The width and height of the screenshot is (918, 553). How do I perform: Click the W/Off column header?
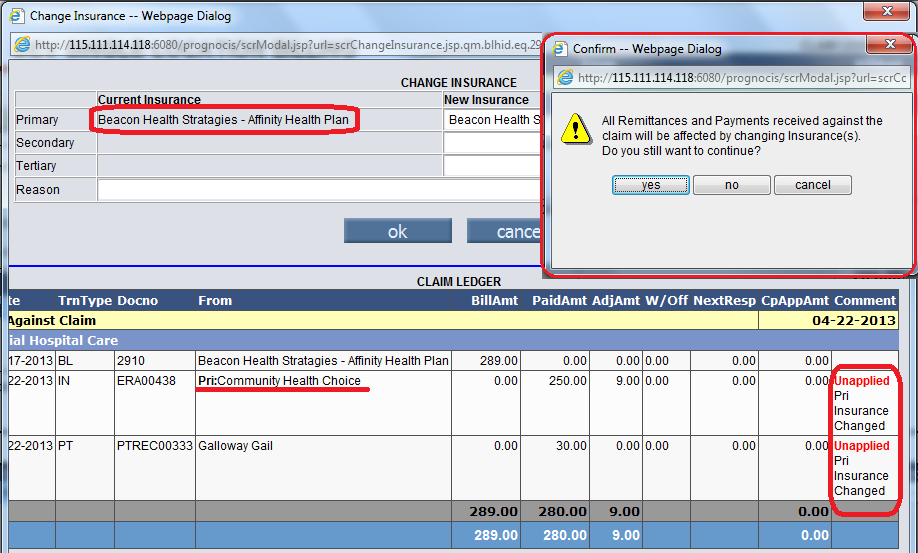pyautogui.click(x=666, y=301)
